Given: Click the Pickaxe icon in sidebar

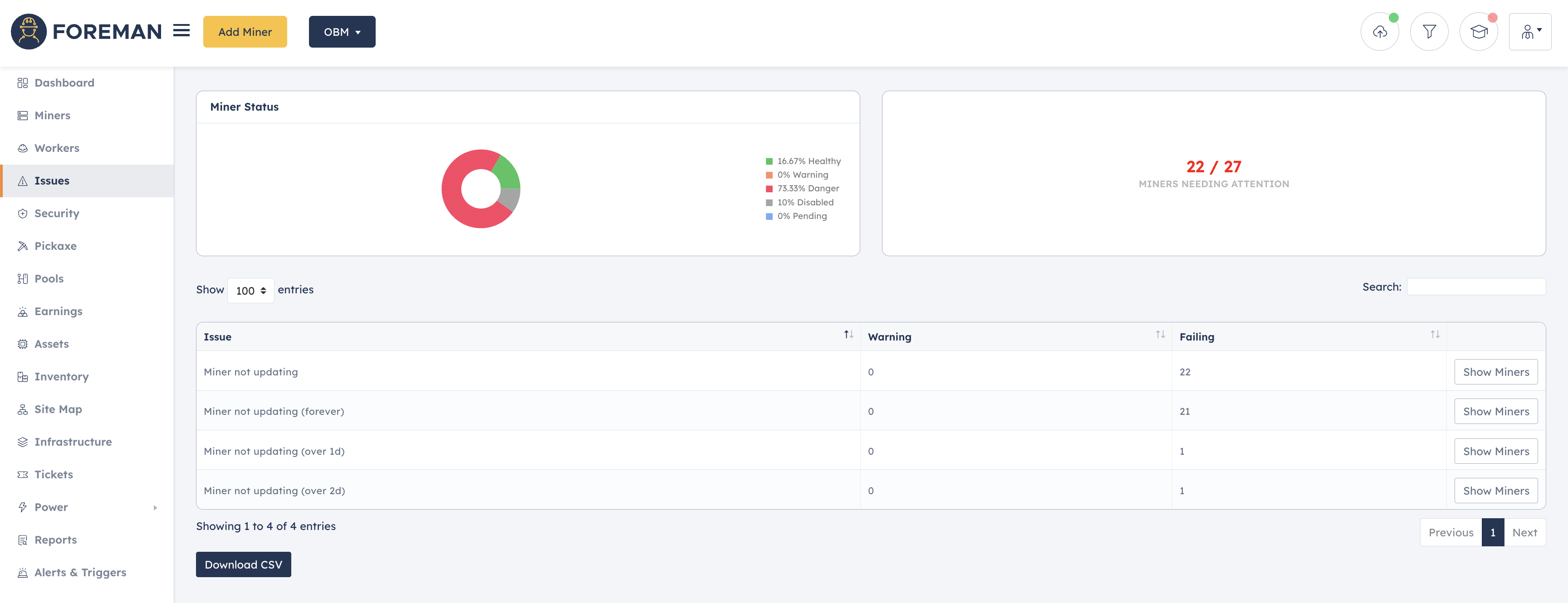Looking at the screenshot, I should (x=23, y=246).
